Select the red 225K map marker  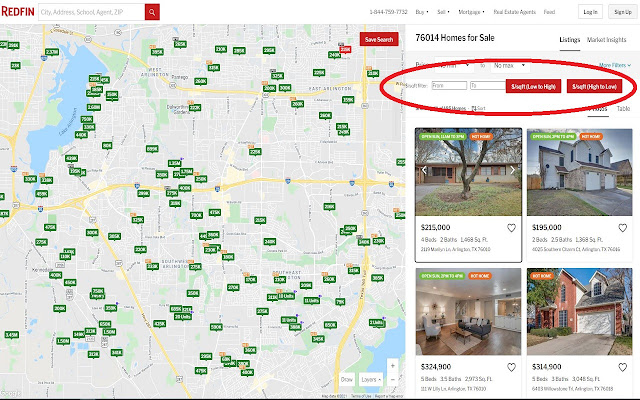coord(345,49)
